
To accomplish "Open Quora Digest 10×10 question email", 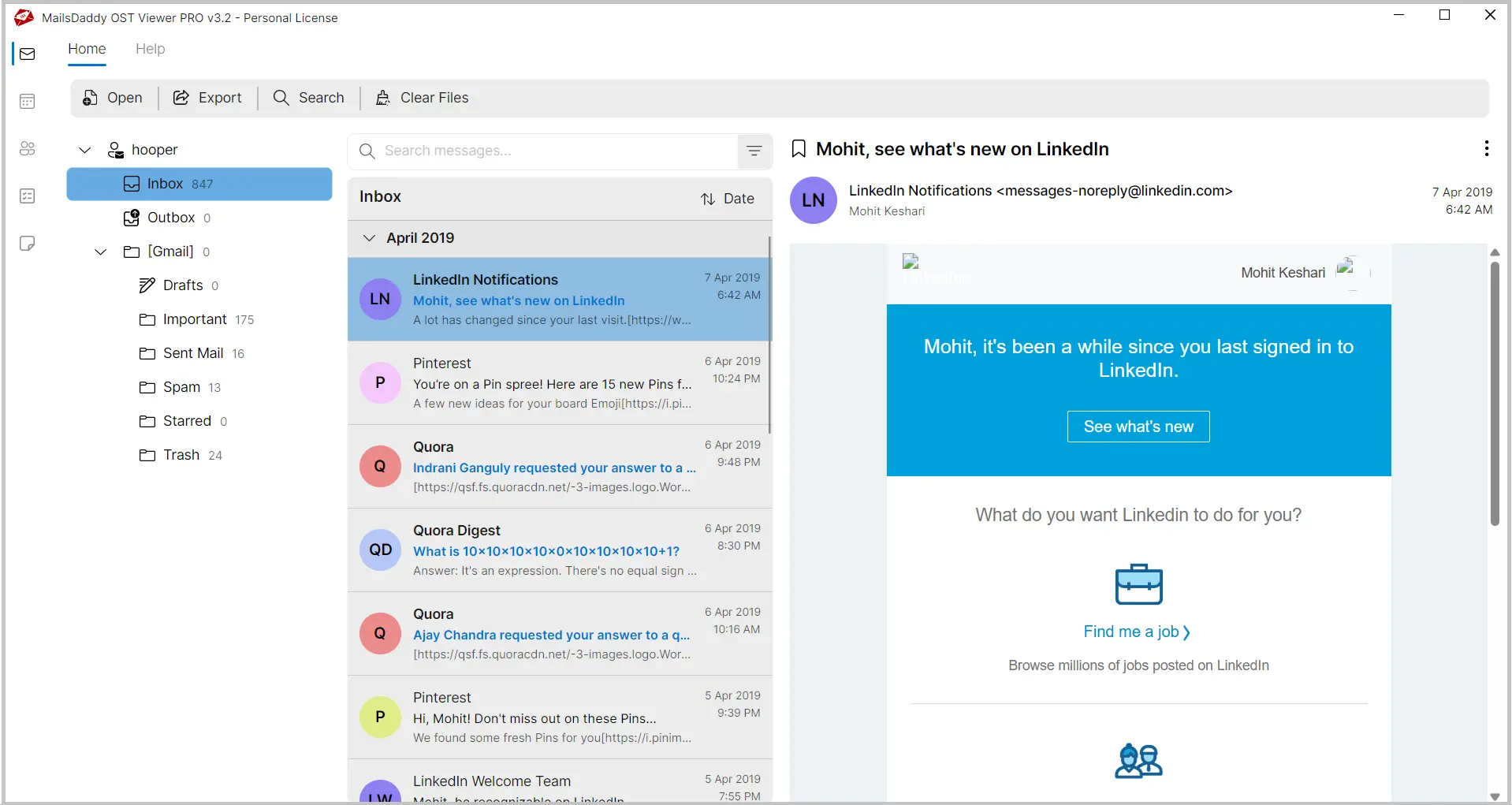I will (558, 550).
